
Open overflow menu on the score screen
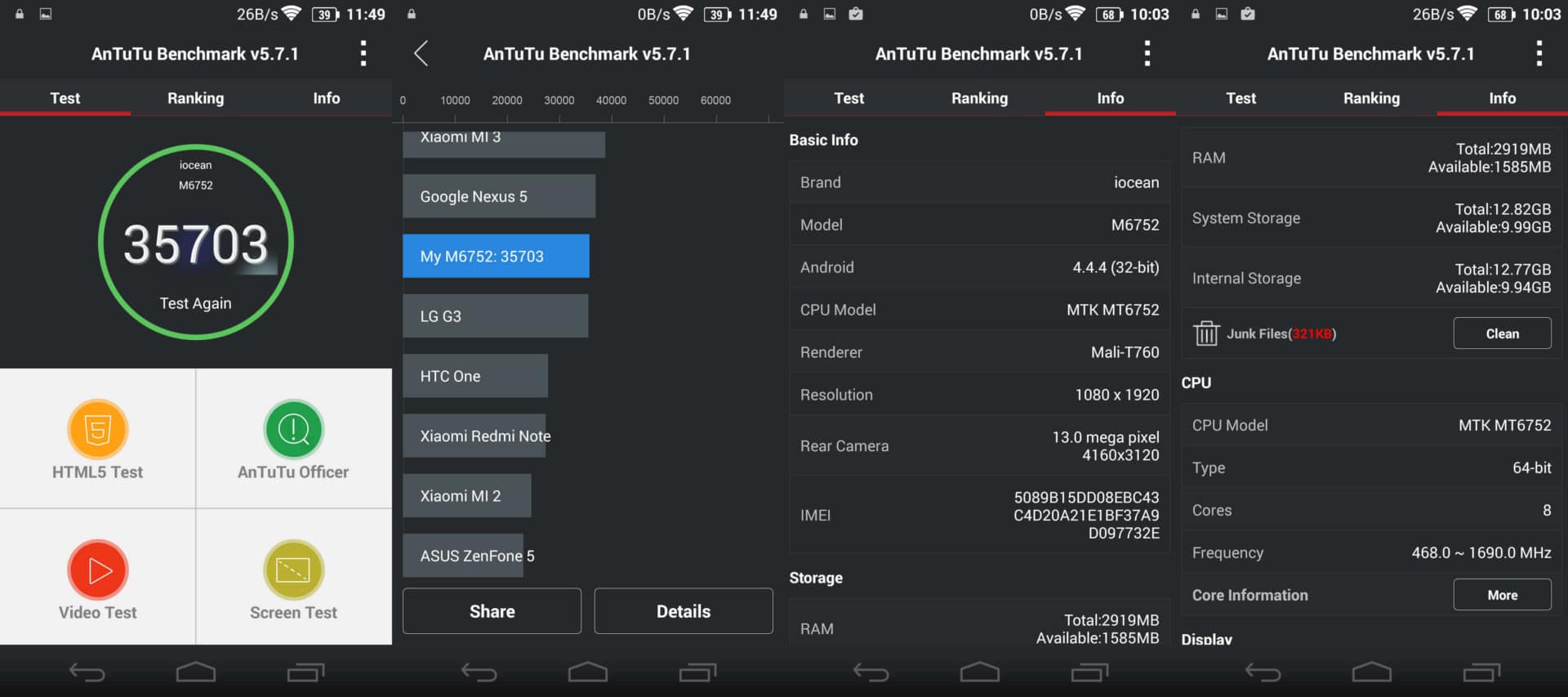[x=363, y=54]
